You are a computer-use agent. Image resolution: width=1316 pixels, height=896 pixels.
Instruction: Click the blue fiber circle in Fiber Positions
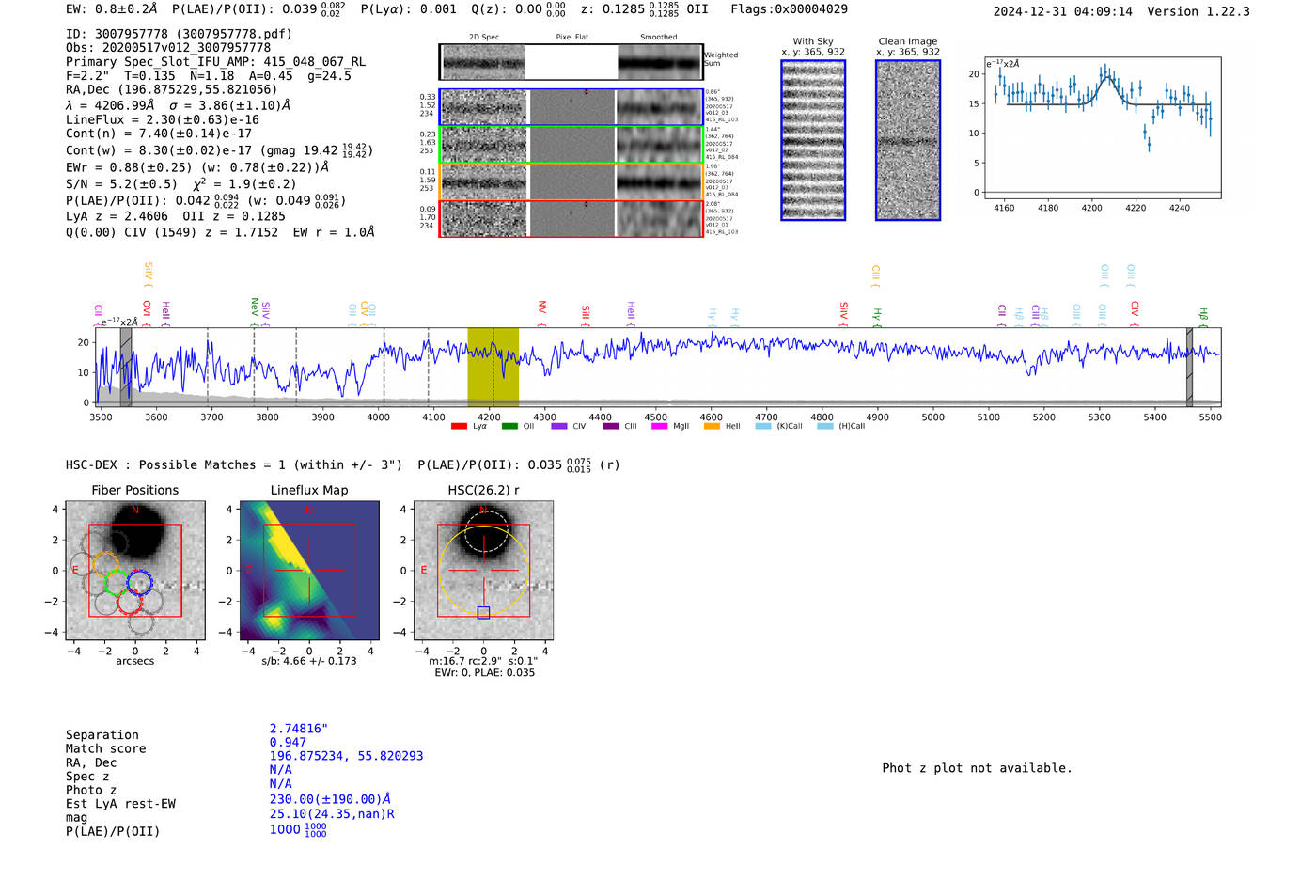[x=139, y=583]
